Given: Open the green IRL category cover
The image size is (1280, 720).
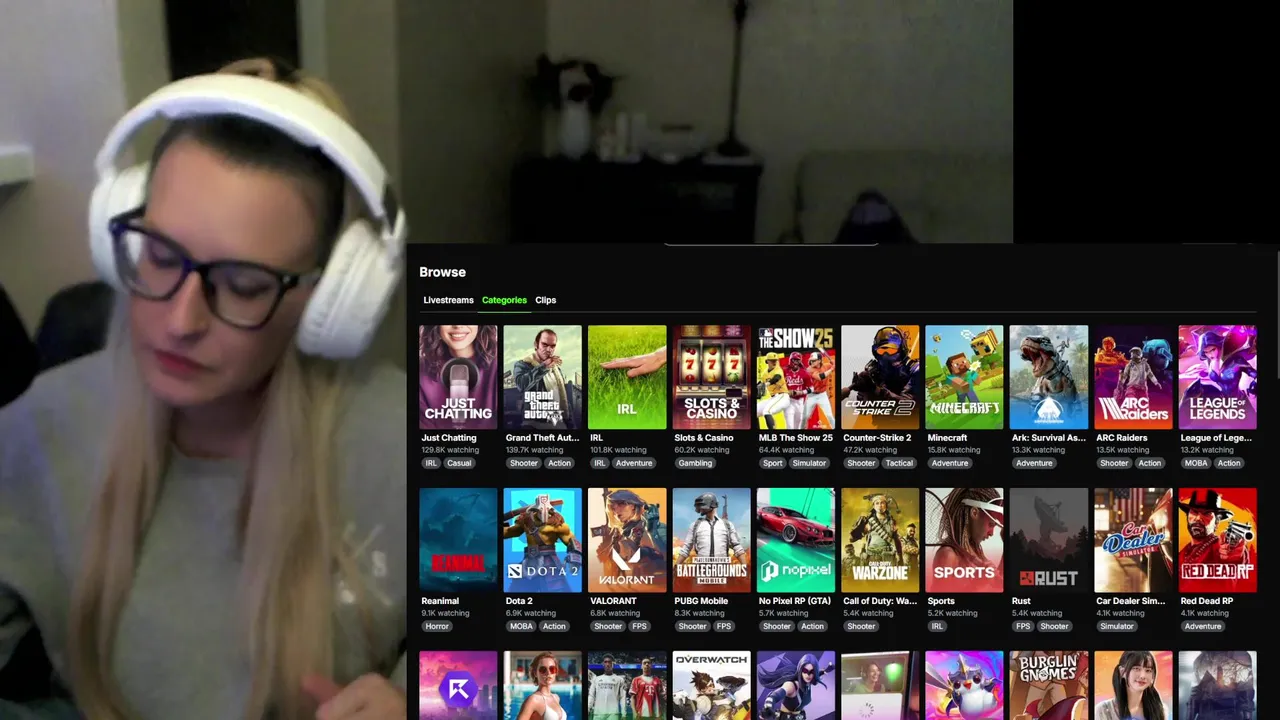Looking at the screenshot, I should [x=627, y=377].
